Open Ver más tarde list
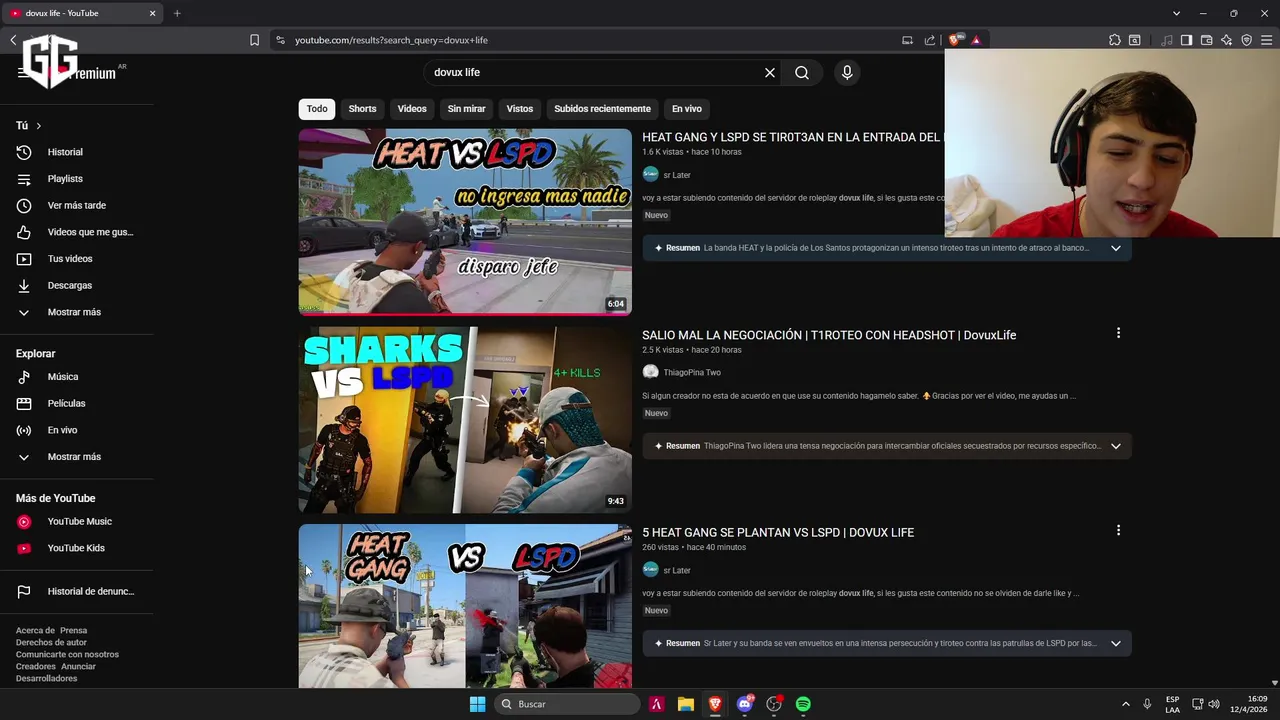Image resolution: width=1280 pixels, height=720 pixels. [x=76, y=205]
